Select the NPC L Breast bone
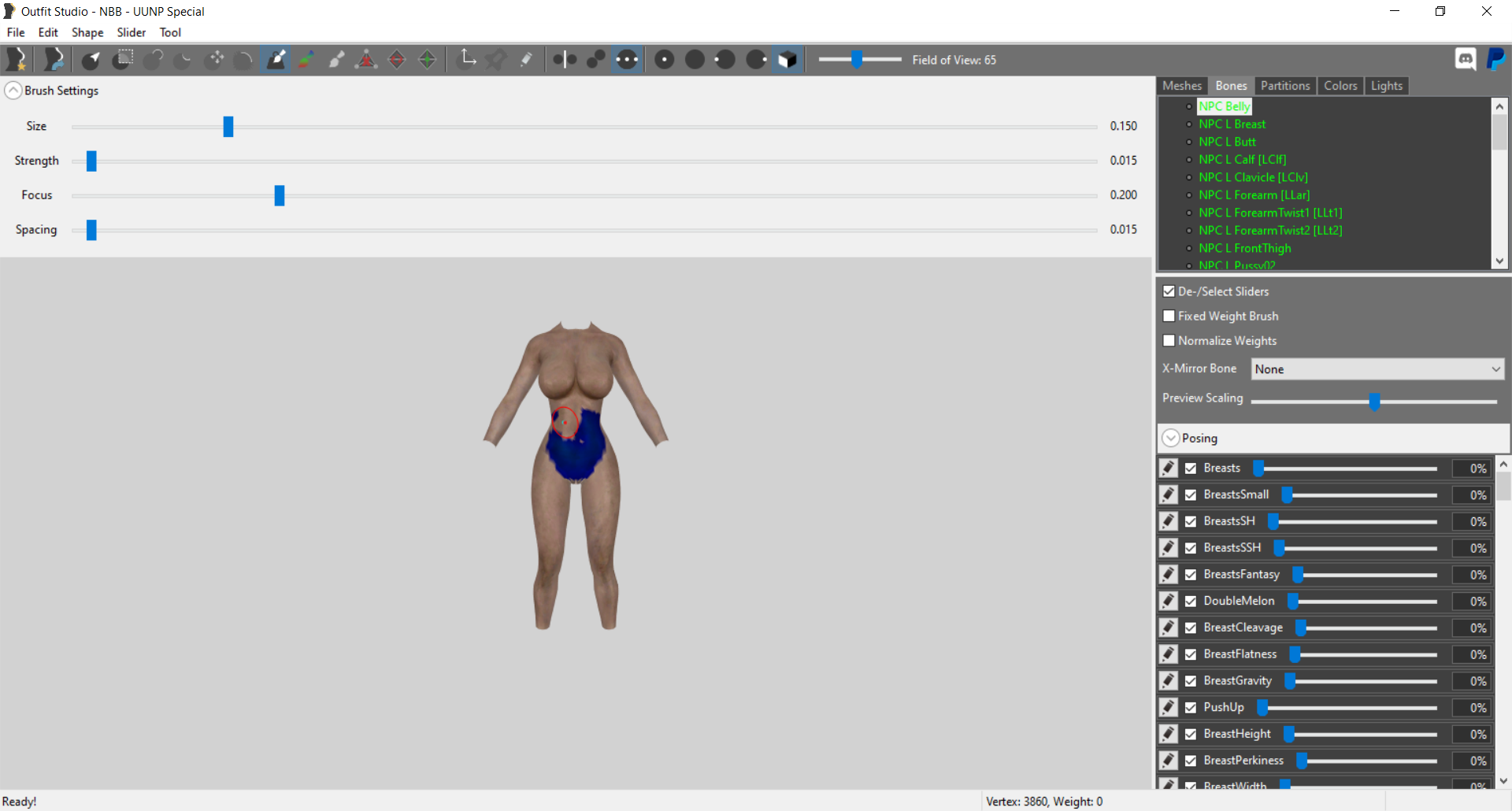Screen dimensions: 1512x811 coord(1232,124)
